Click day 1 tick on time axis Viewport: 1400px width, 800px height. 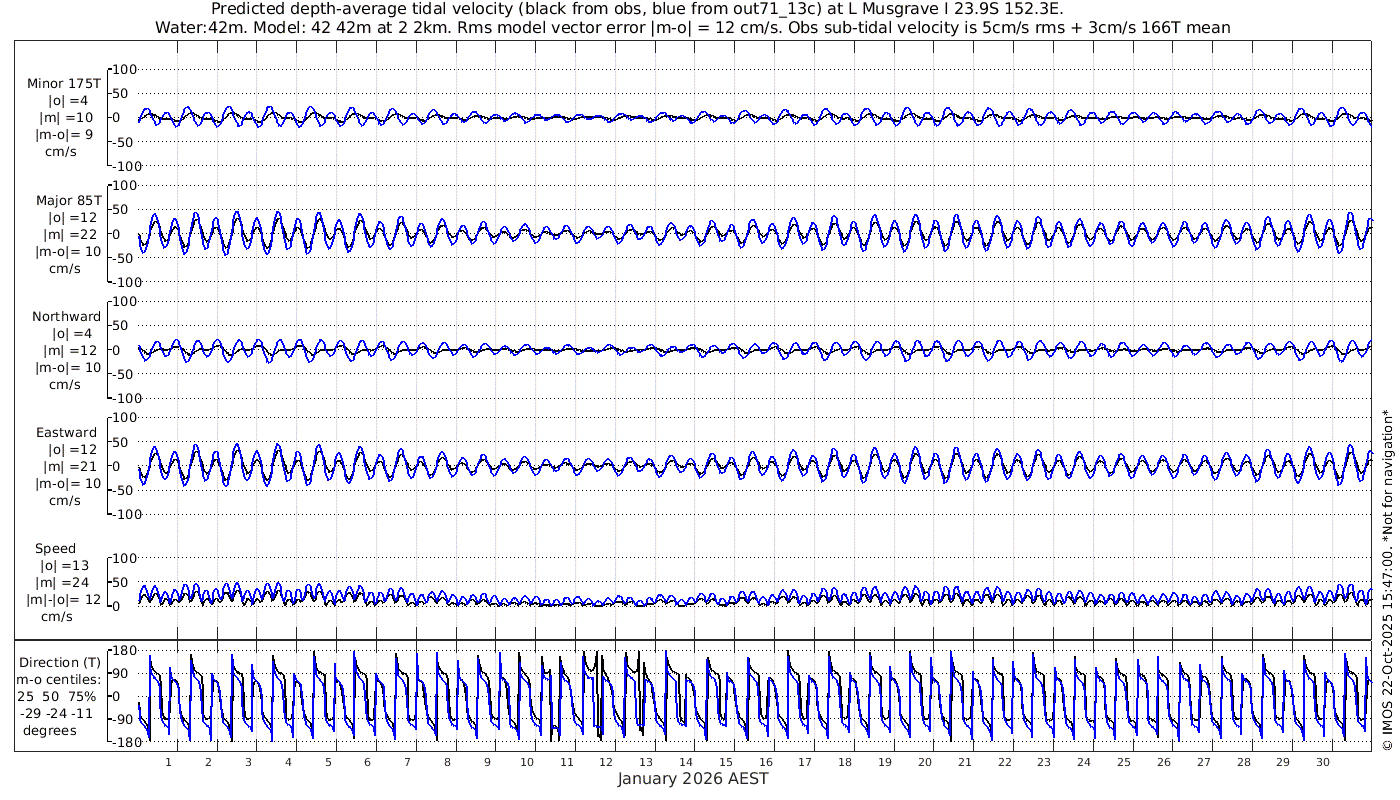[168, 761]
